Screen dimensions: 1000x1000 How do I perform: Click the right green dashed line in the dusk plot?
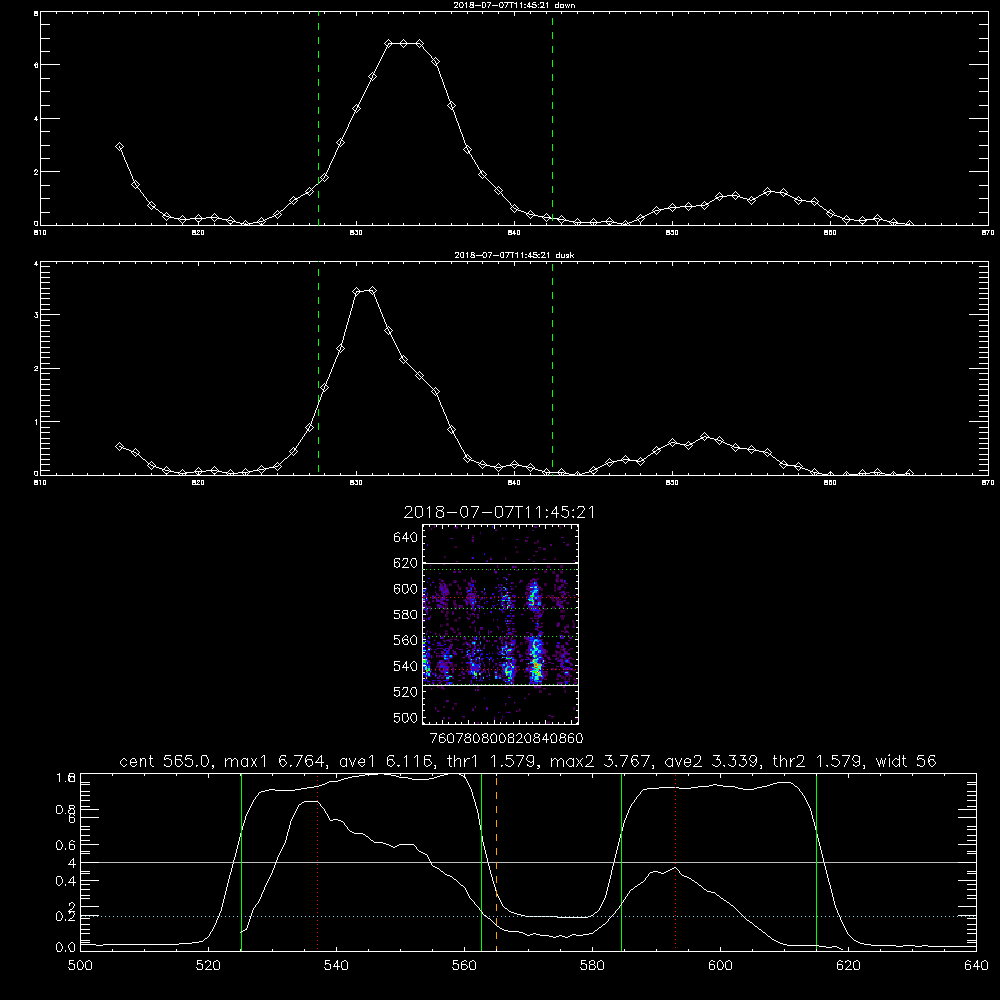552,369
